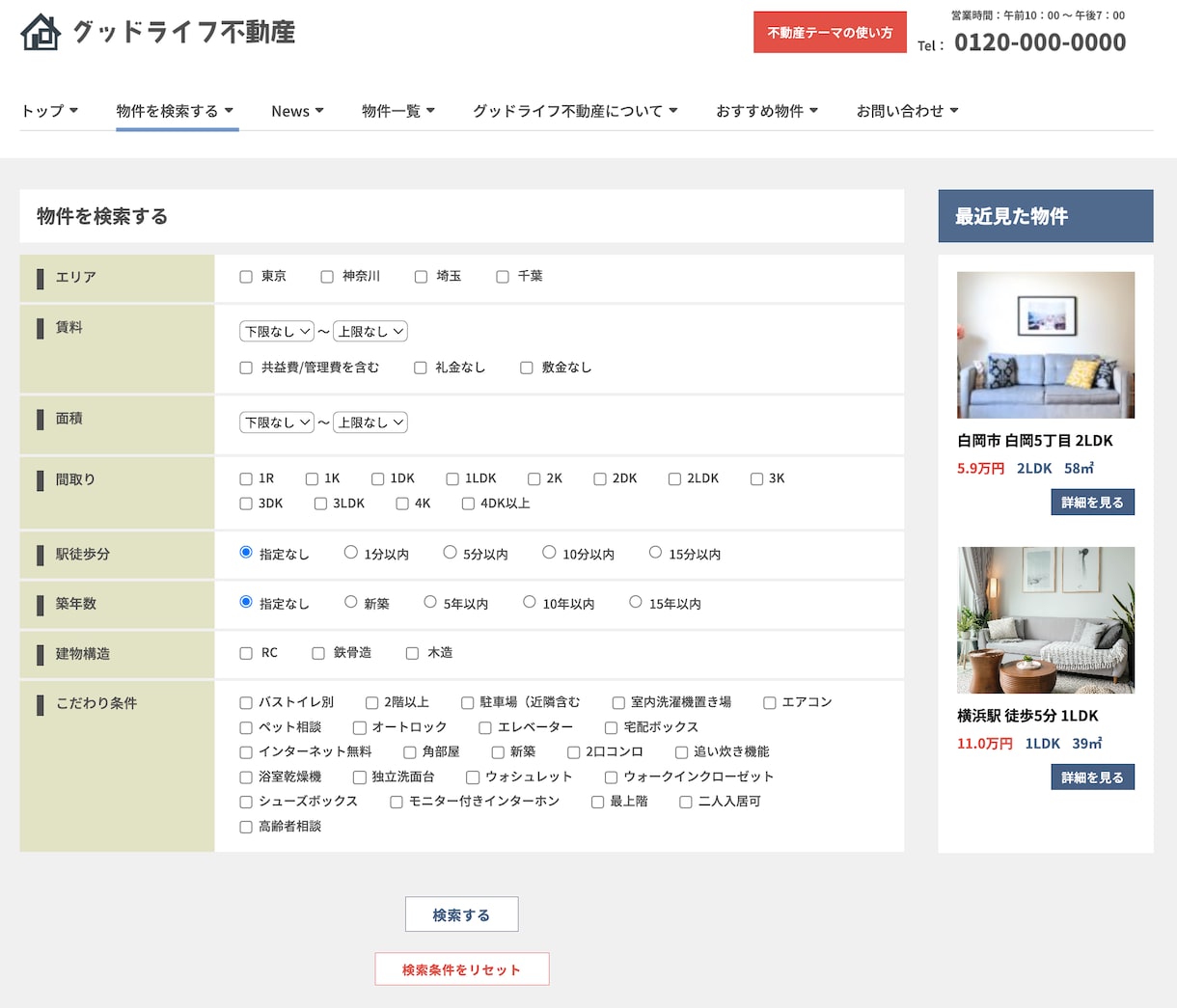
Task: Open the 面積 上限なし dropdown
Action: click(x=370, y=422)
